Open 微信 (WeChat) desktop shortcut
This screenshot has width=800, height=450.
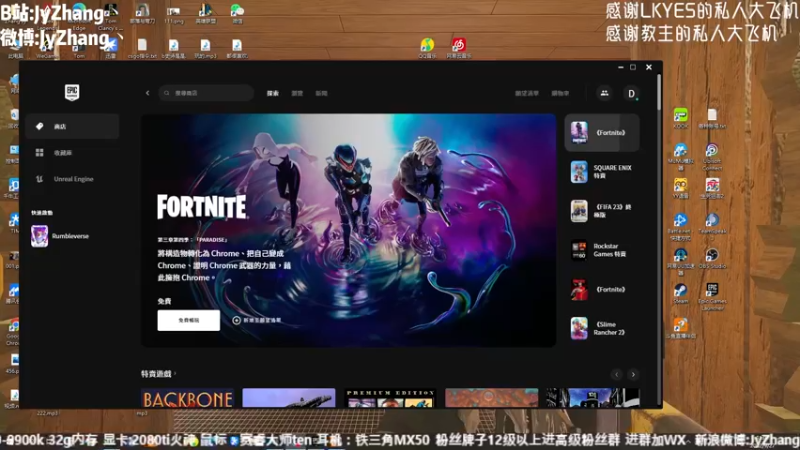coord(237,14)
